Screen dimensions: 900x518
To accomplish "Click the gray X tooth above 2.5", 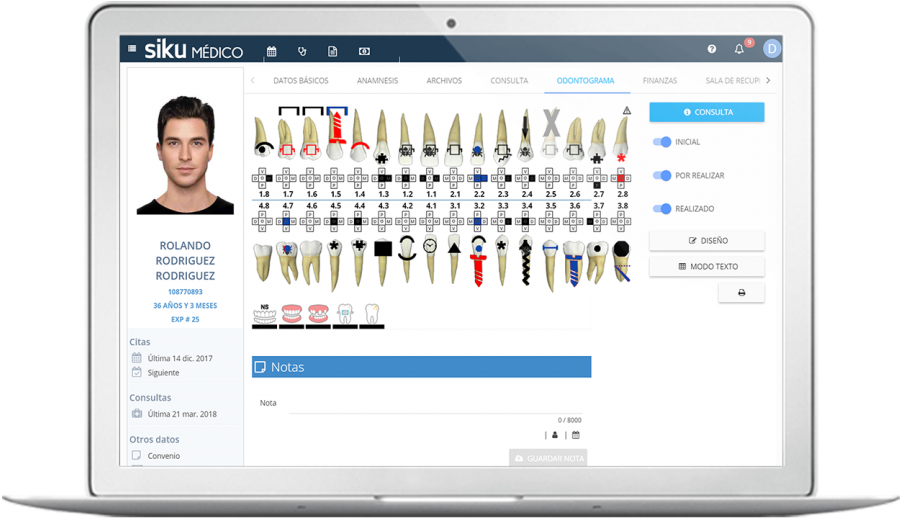I will click(x=550, y=133).
